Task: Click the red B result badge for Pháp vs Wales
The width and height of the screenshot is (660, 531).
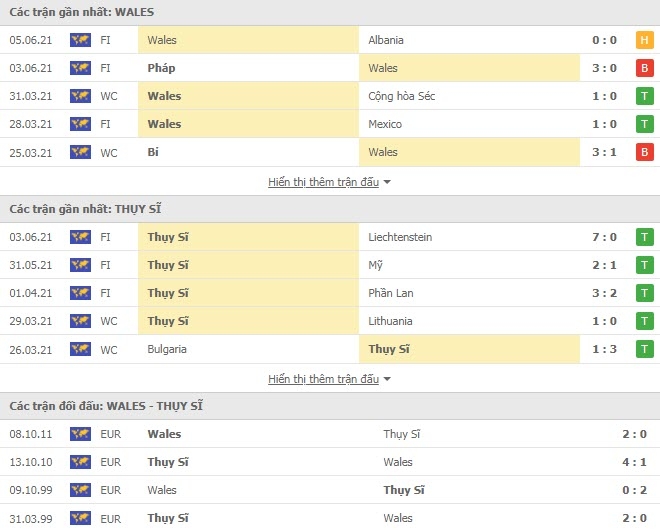Action: pyautogui.click(x=645, y=68)
